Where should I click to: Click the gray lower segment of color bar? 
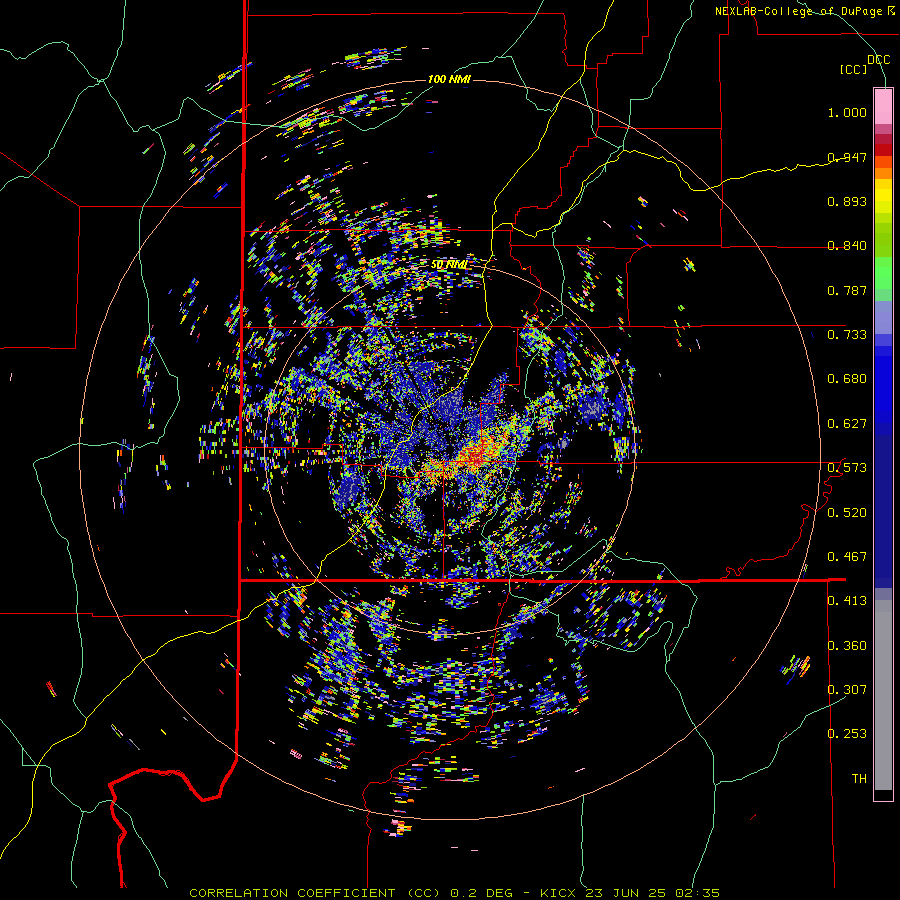[x=883, y=695]
